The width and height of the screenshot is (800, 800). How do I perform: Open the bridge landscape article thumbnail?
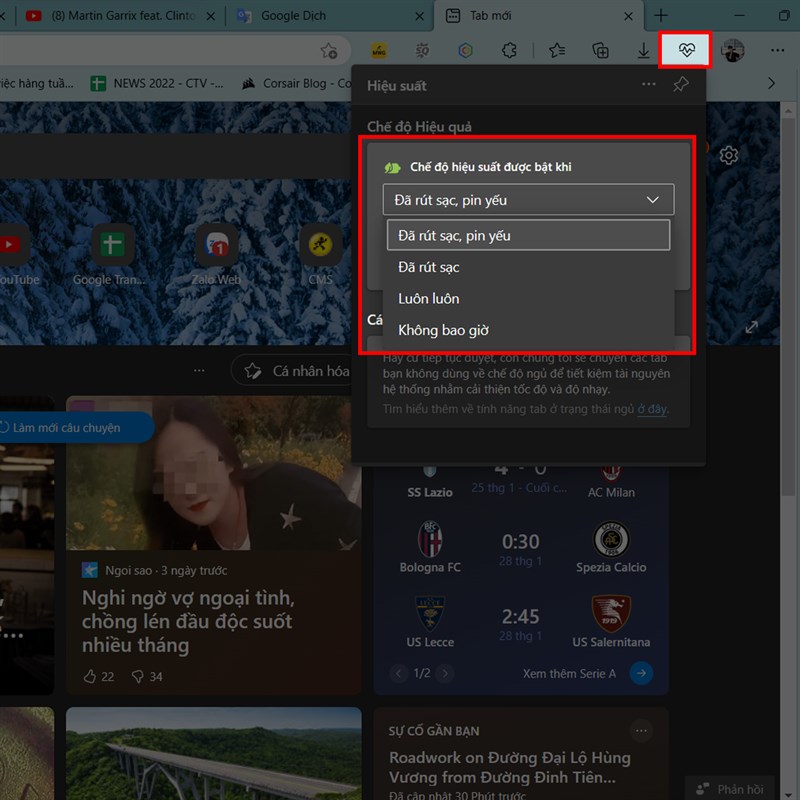pos(214,754)
